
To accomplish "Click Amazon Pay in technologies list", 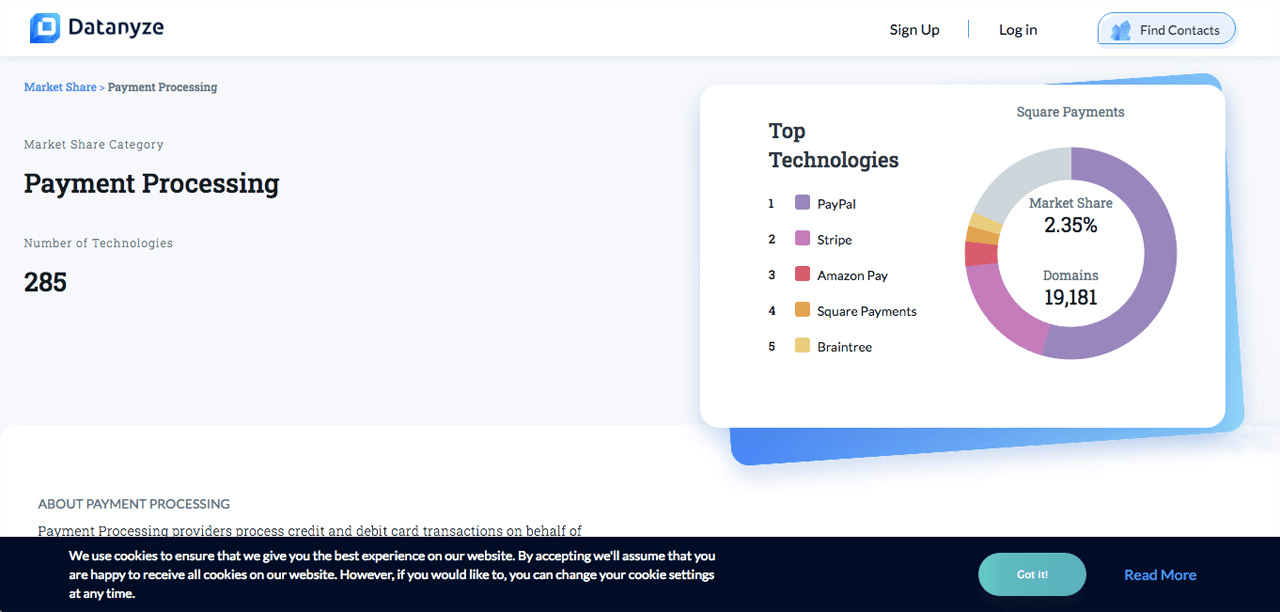I will click(x=852, y=275).
